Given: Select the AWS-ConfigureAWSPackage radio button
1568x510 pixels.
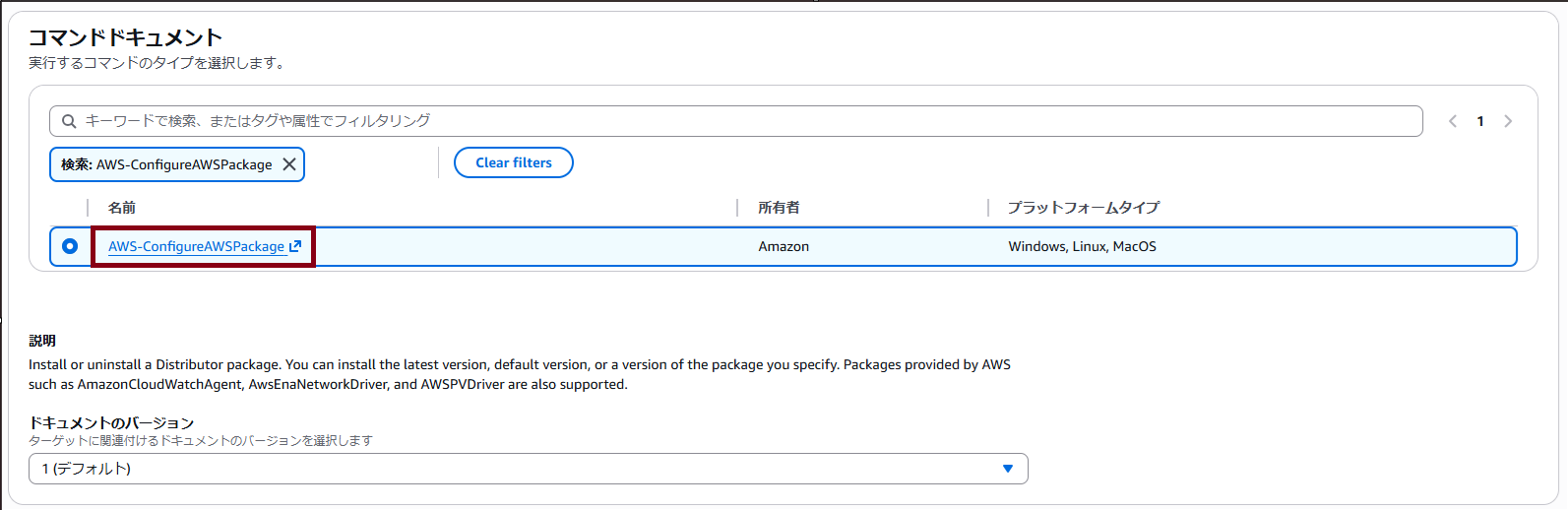Looking at the screenshot, I should [x=70, y=246].
